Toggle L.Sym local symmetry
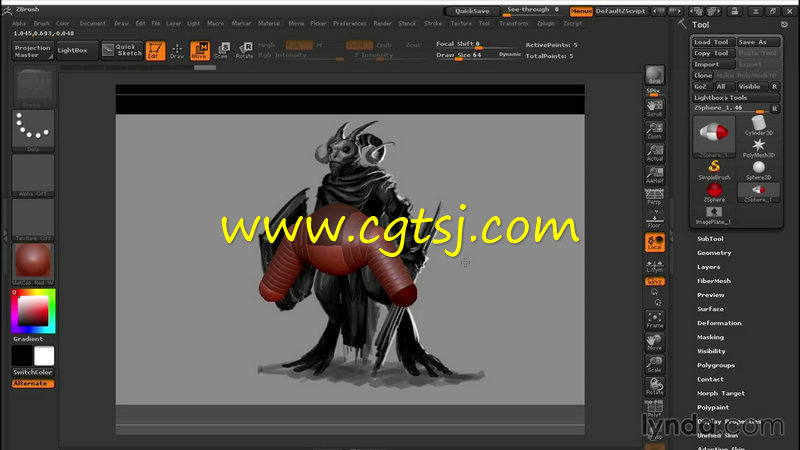Screen dimensions: 800x450 point(655,266)
